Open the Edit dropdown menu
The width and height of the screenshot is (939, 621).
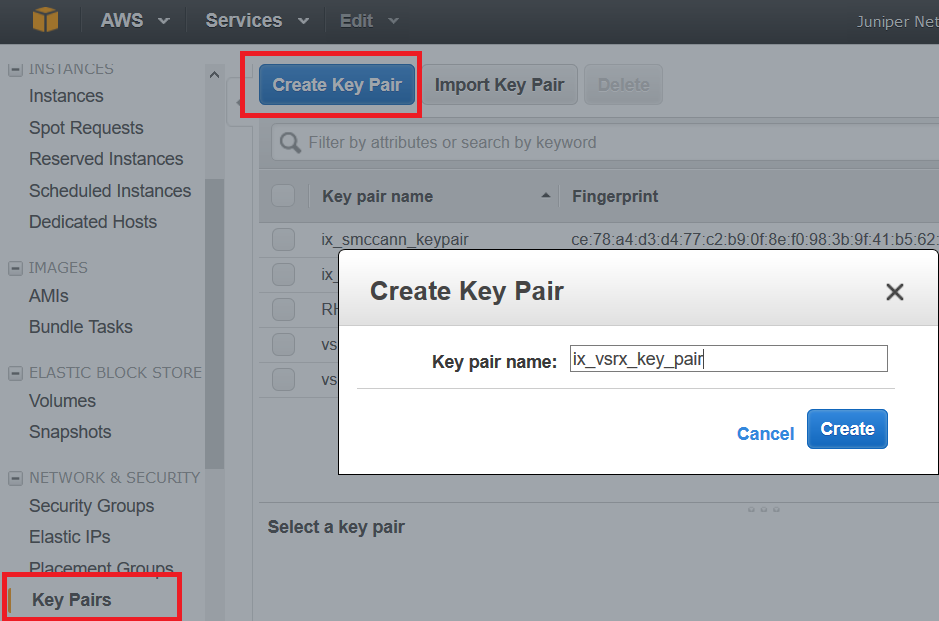coord(369,20)
